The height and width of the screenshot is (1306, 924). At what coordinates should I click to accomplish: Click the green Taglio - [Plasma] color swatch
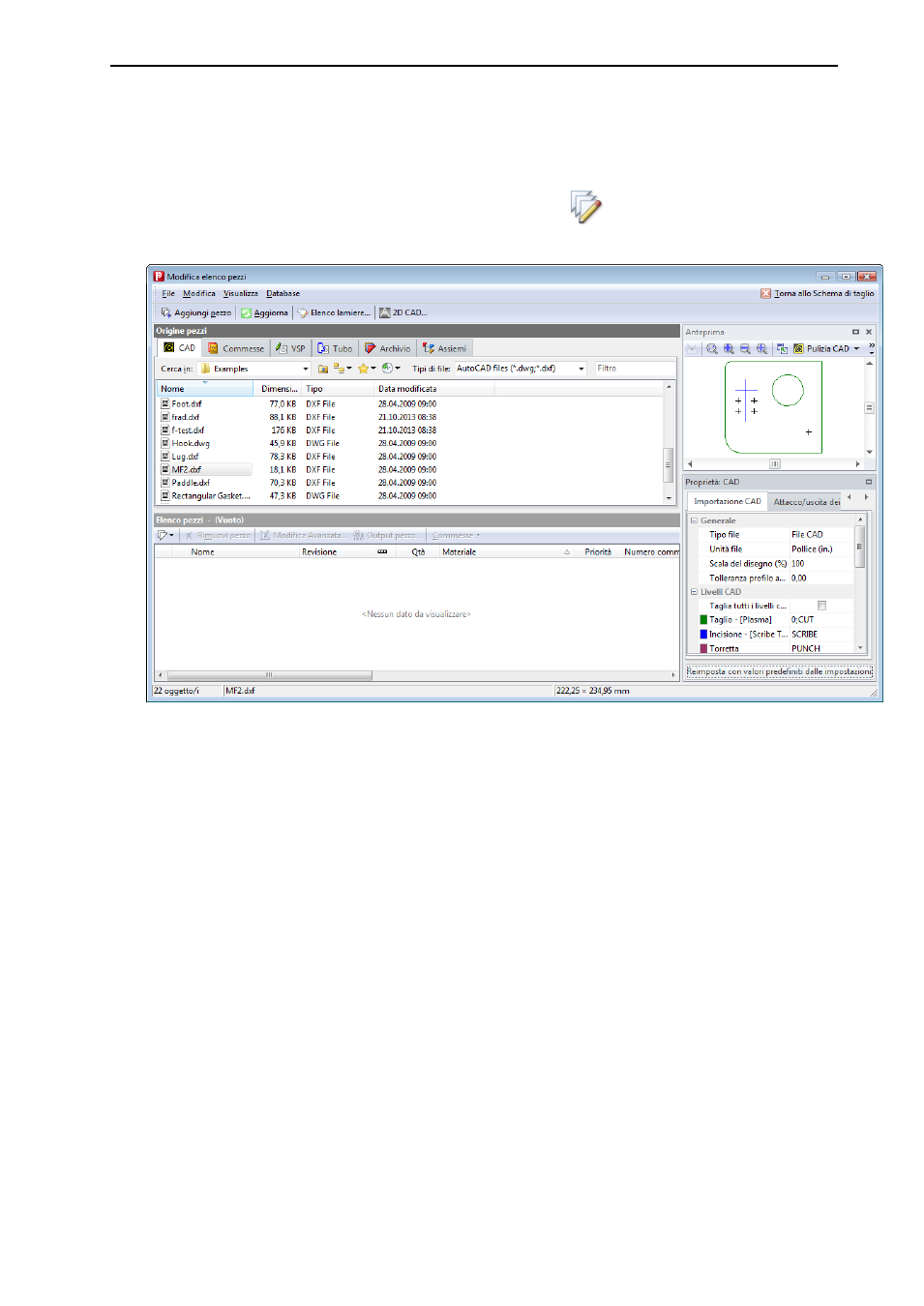pyautogui.click(x=704, y=620)
